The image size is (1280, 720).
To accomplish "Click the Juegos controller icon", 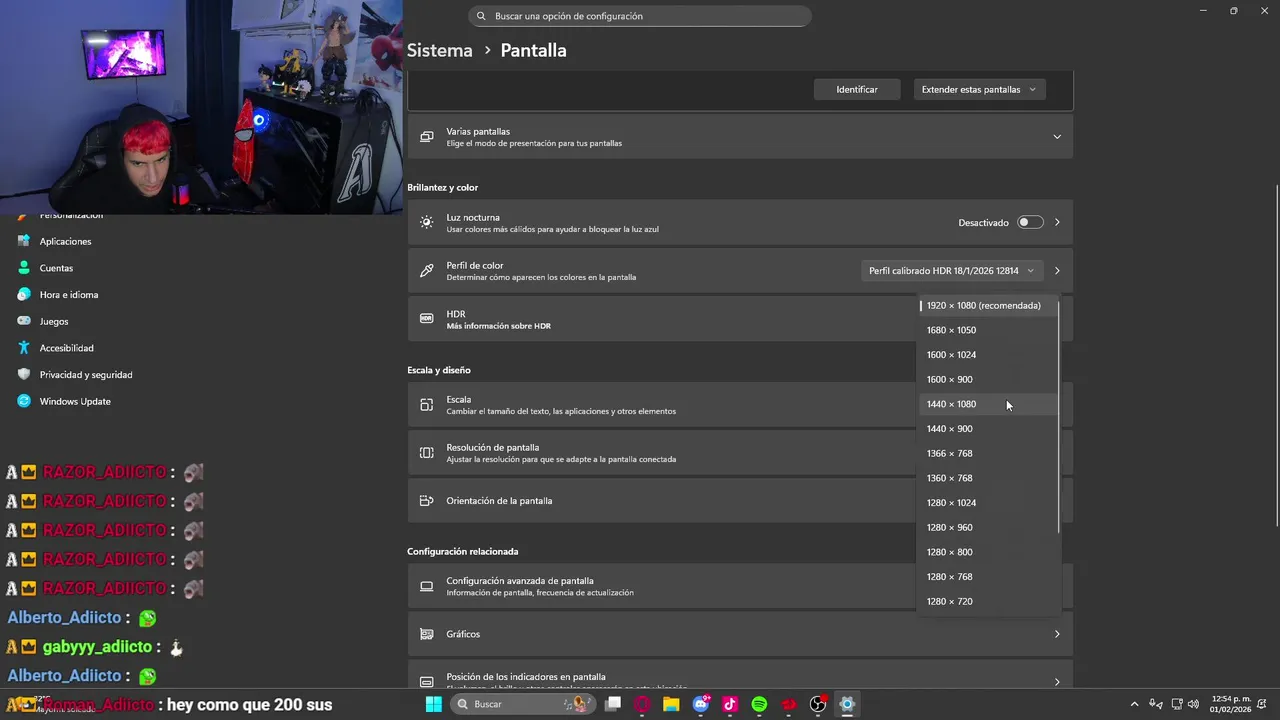I will [24, 322].
